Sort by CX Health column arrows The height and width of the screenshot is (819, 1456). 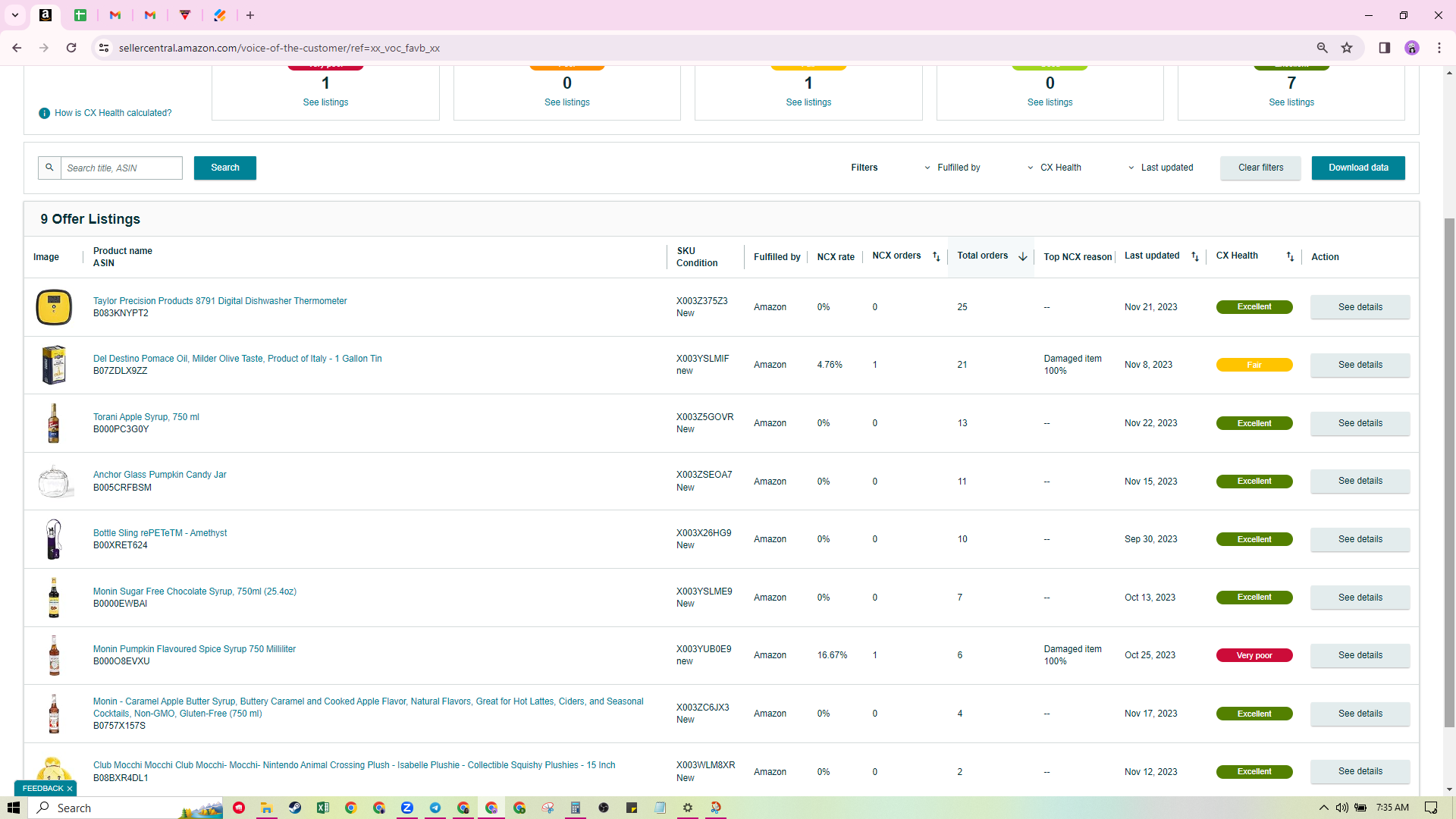(1290, 257)
